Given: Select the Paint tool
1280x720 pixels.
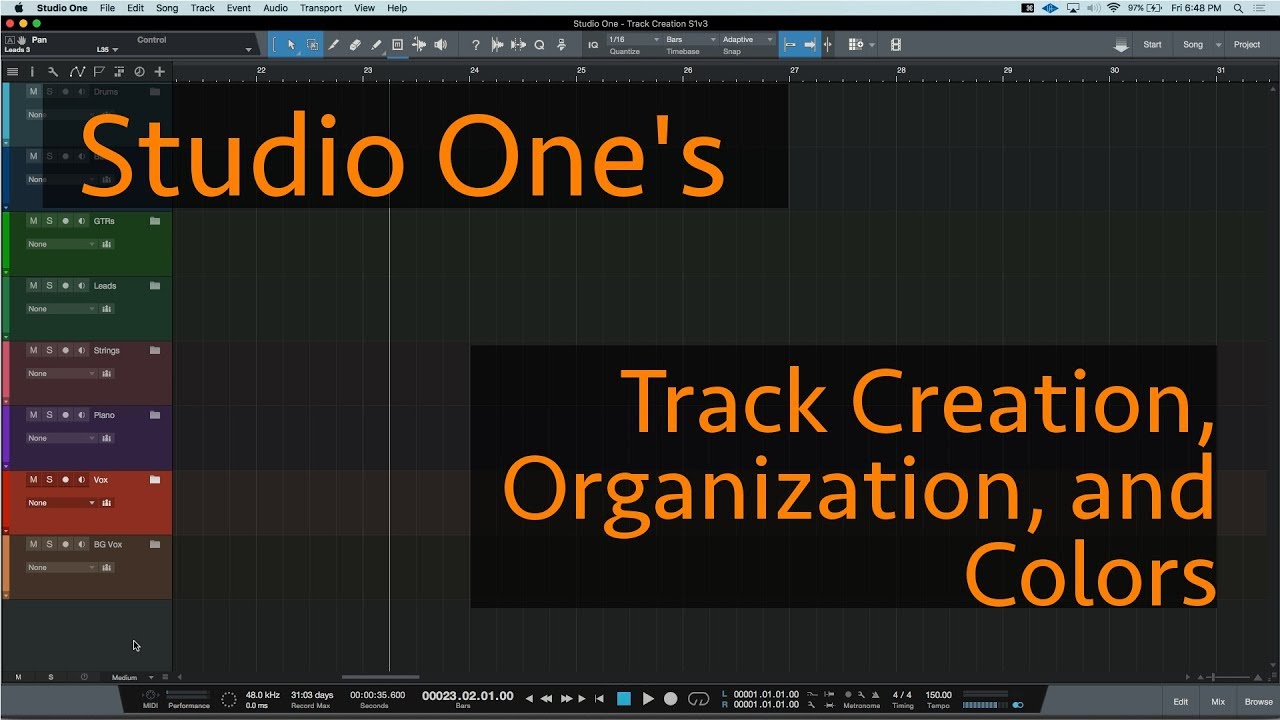Looking at the screenshot, I should (376, 45).
